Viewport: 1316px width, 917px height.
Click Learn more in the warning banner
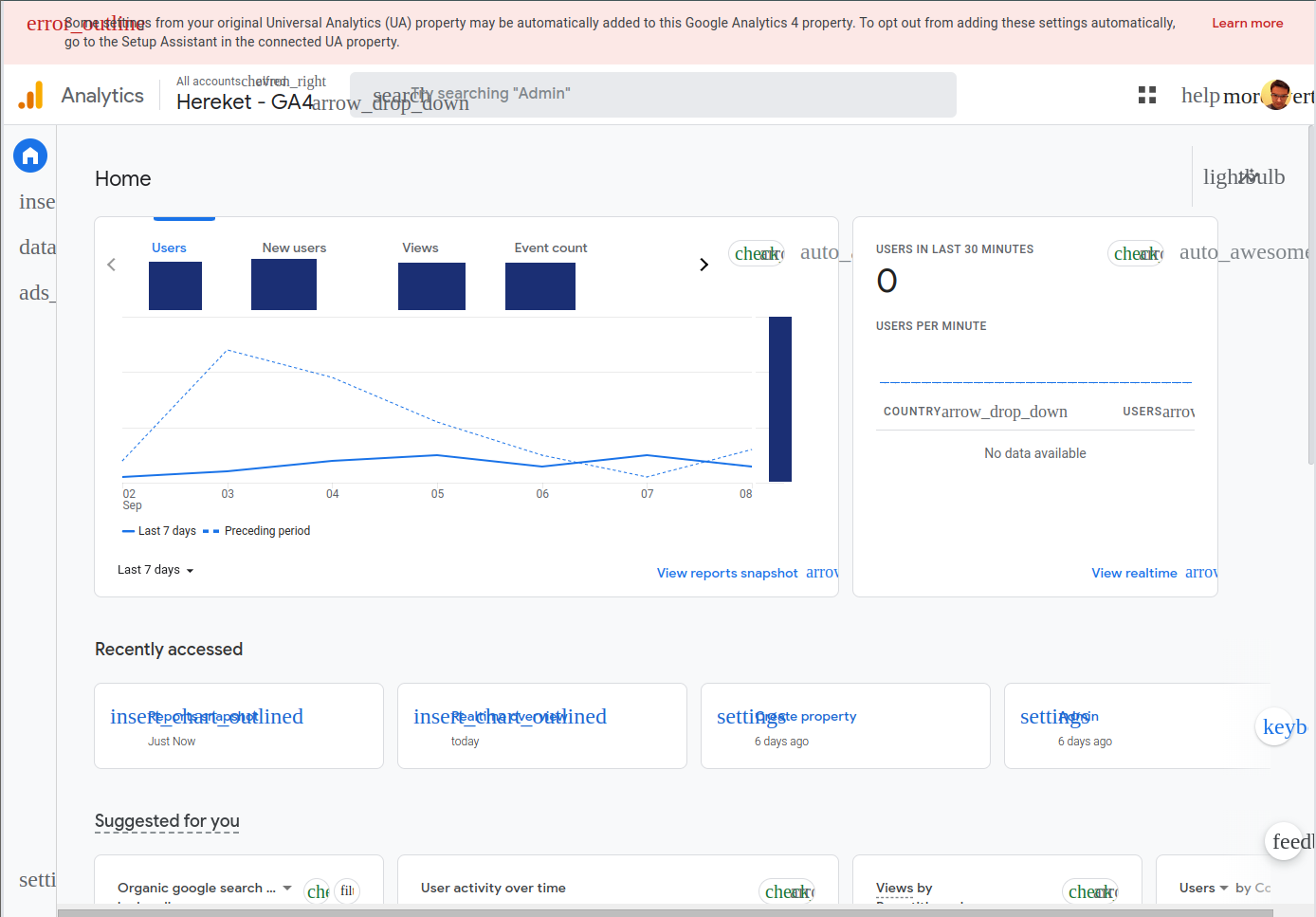point(1248,24)
